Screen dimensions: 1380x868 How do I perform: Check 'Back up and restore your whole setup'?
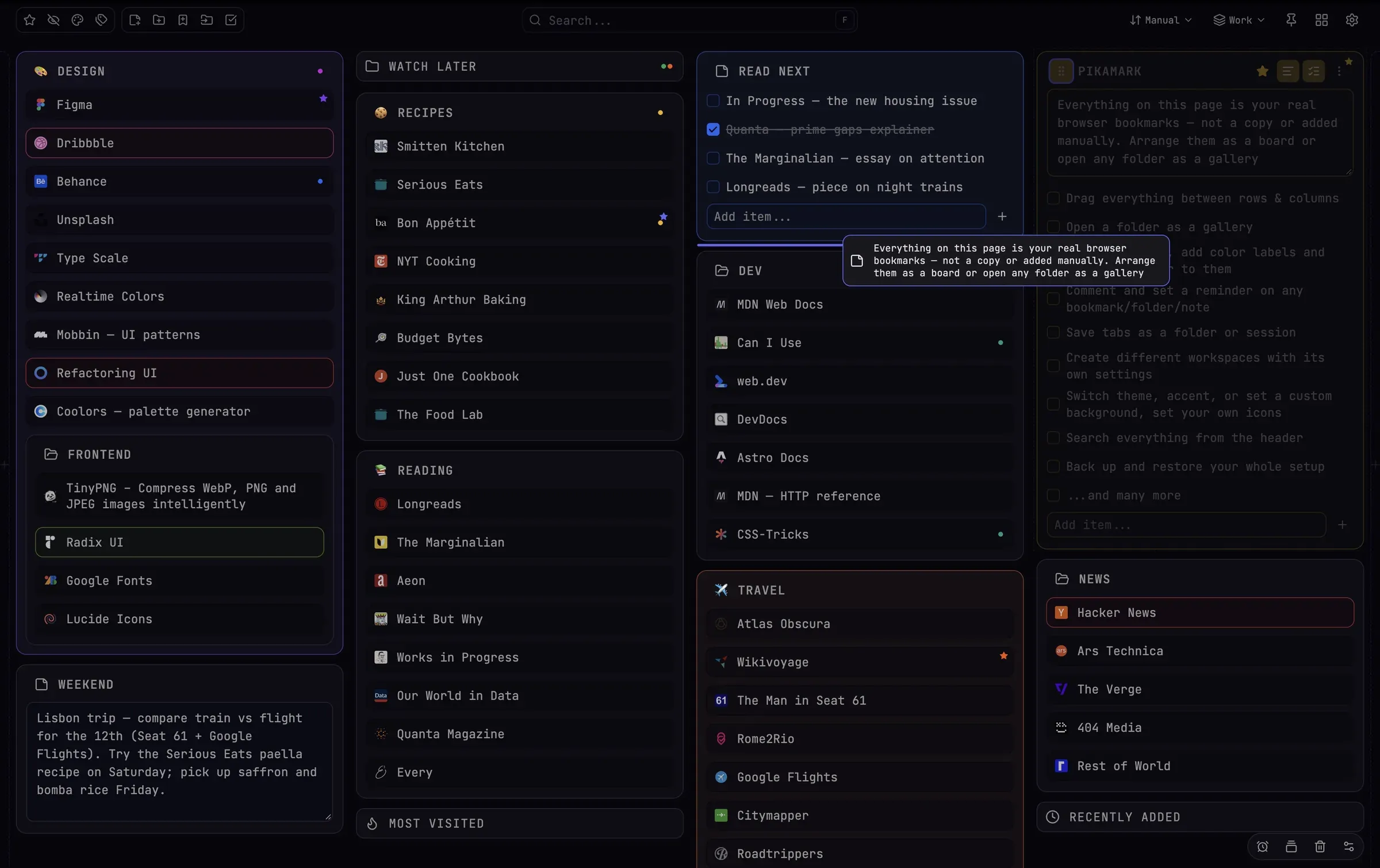pos(1053,467)
